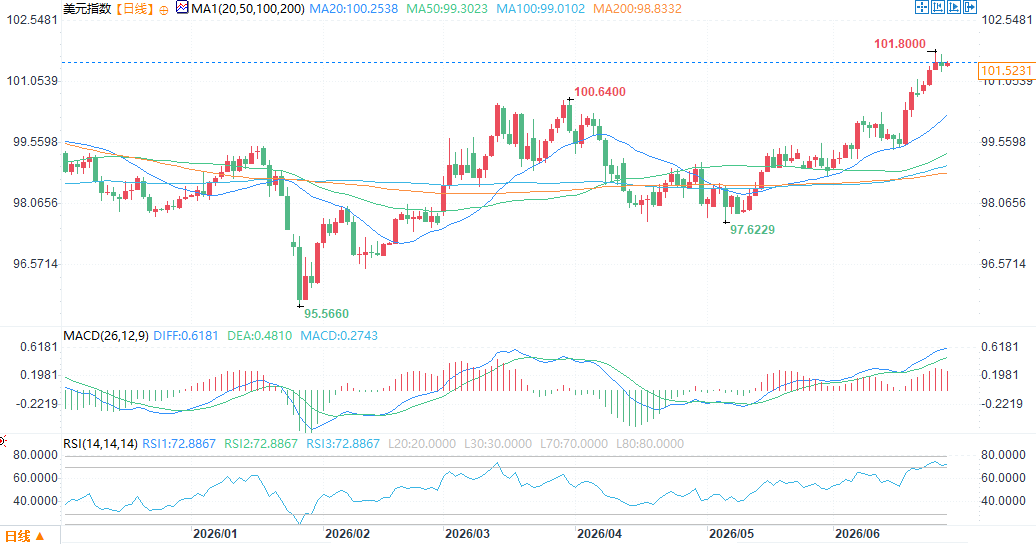Click the 【日线】 period label in chart title

point(135,9)
